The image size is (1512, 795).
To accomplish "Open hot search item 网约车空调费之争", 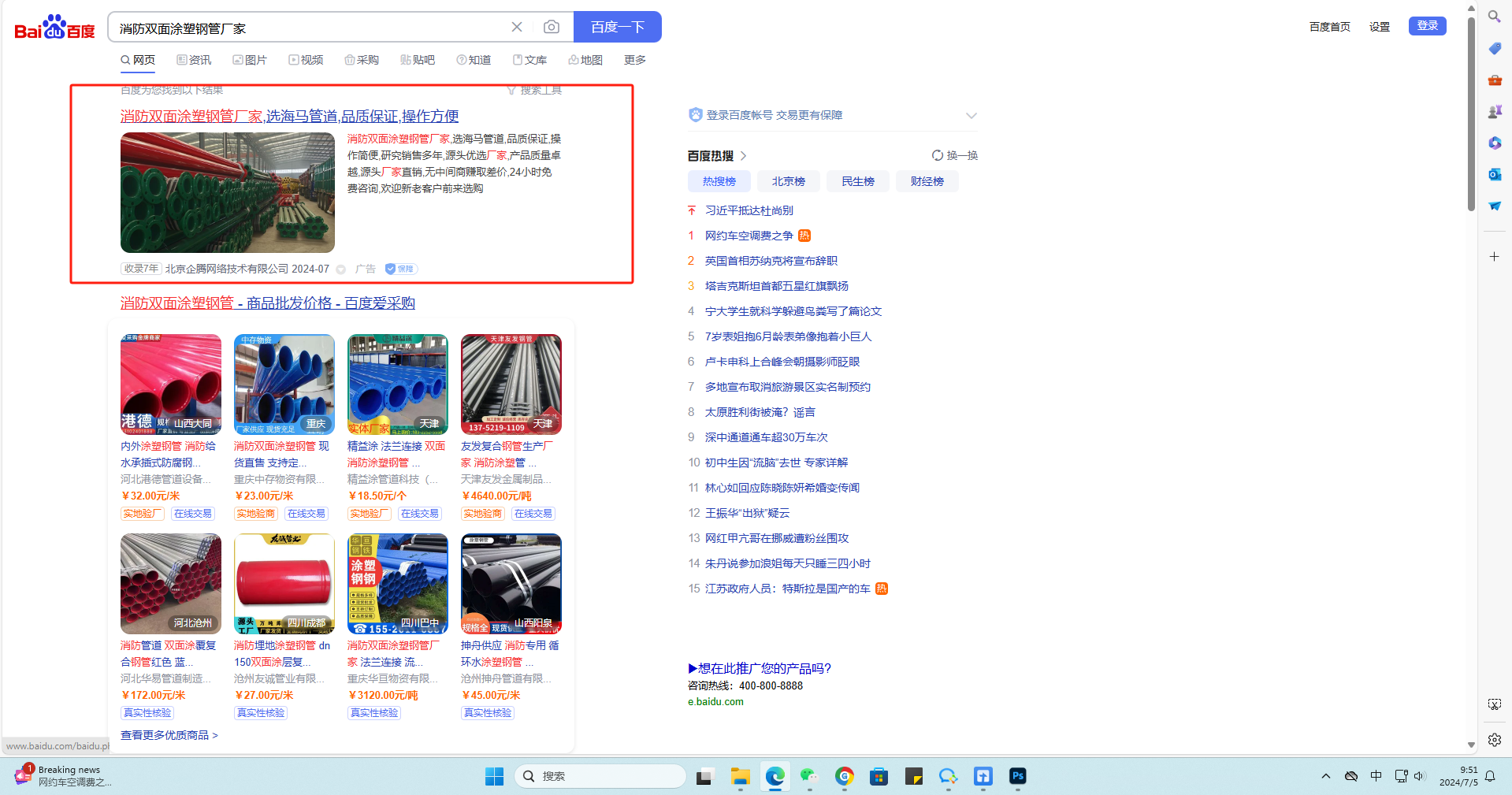I will [x=749, y=236].
